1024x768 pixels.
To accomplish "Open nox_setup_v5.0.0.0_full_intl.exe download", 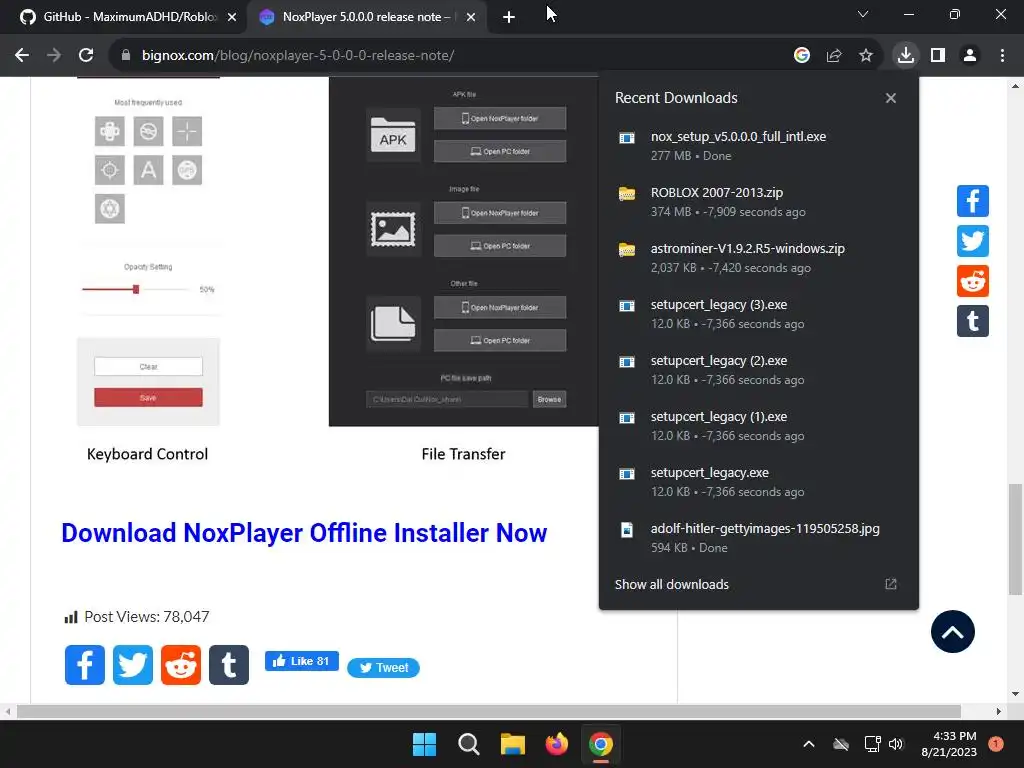I will (758, 146).
